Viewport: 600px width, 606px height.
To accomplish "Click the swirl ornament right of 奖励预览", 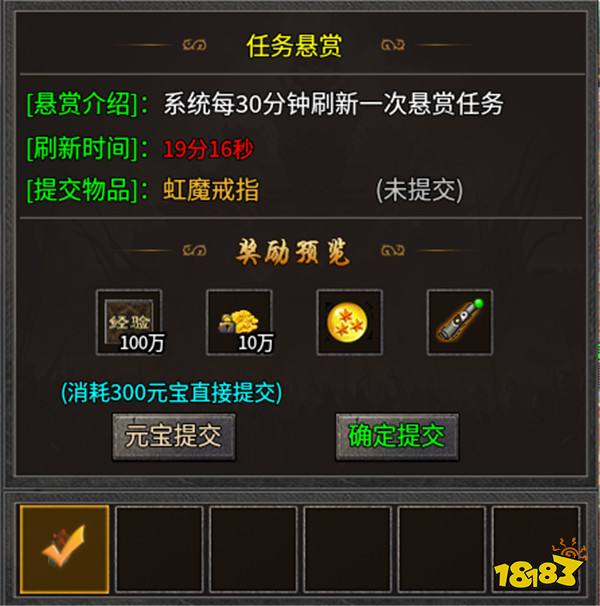I will [x=393, y=250].
